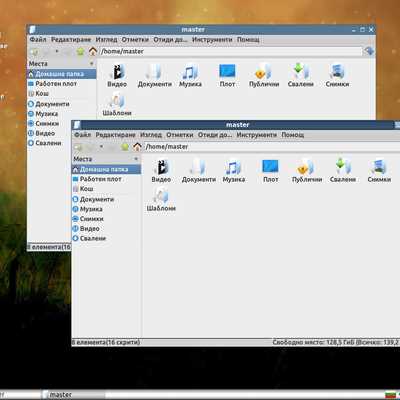Select the Шаблони folder in the back window
The width and height of the screenshot is (400, 400).
tap(117, 105)
